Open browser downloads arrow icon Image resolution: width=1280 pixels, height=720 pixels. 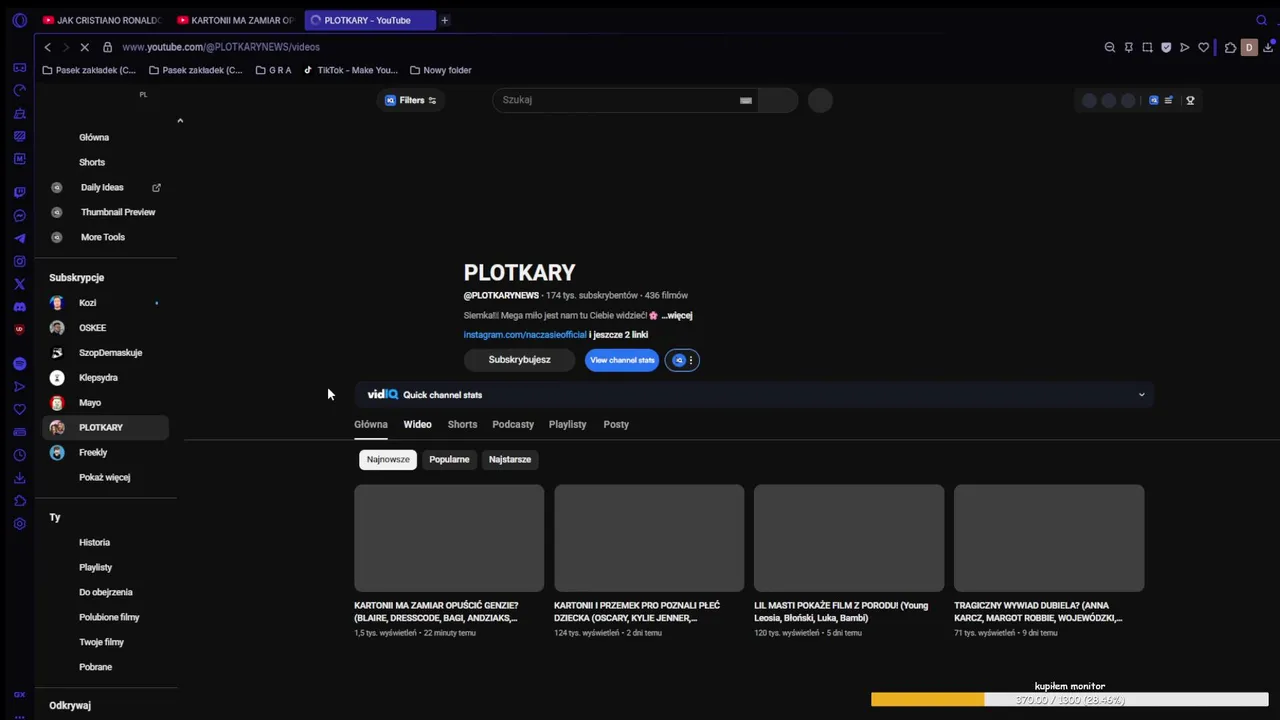click(x=1268, y=47)
